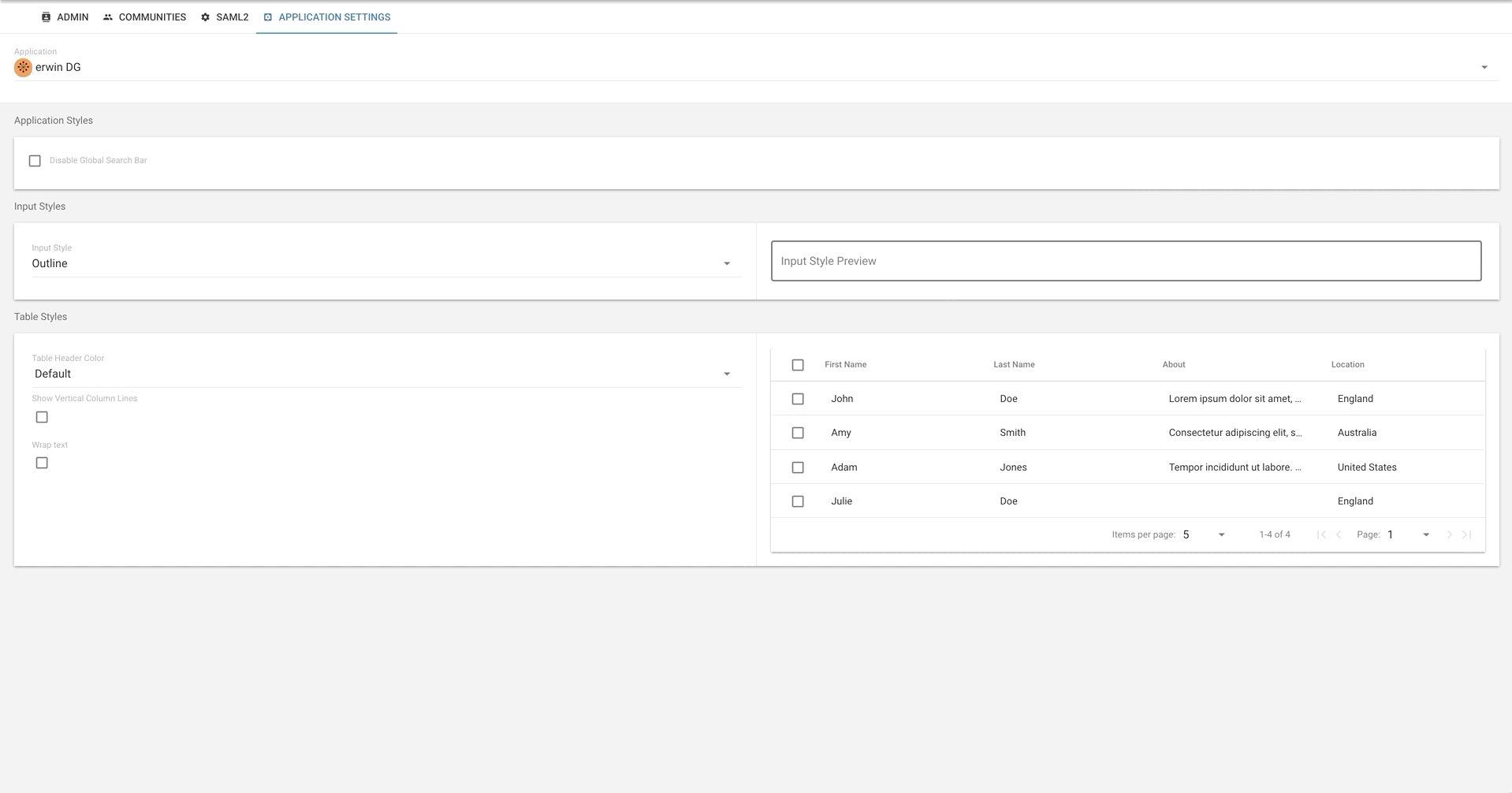Go to next table page
1512x793 pixels.
[x=1449, y=534]
